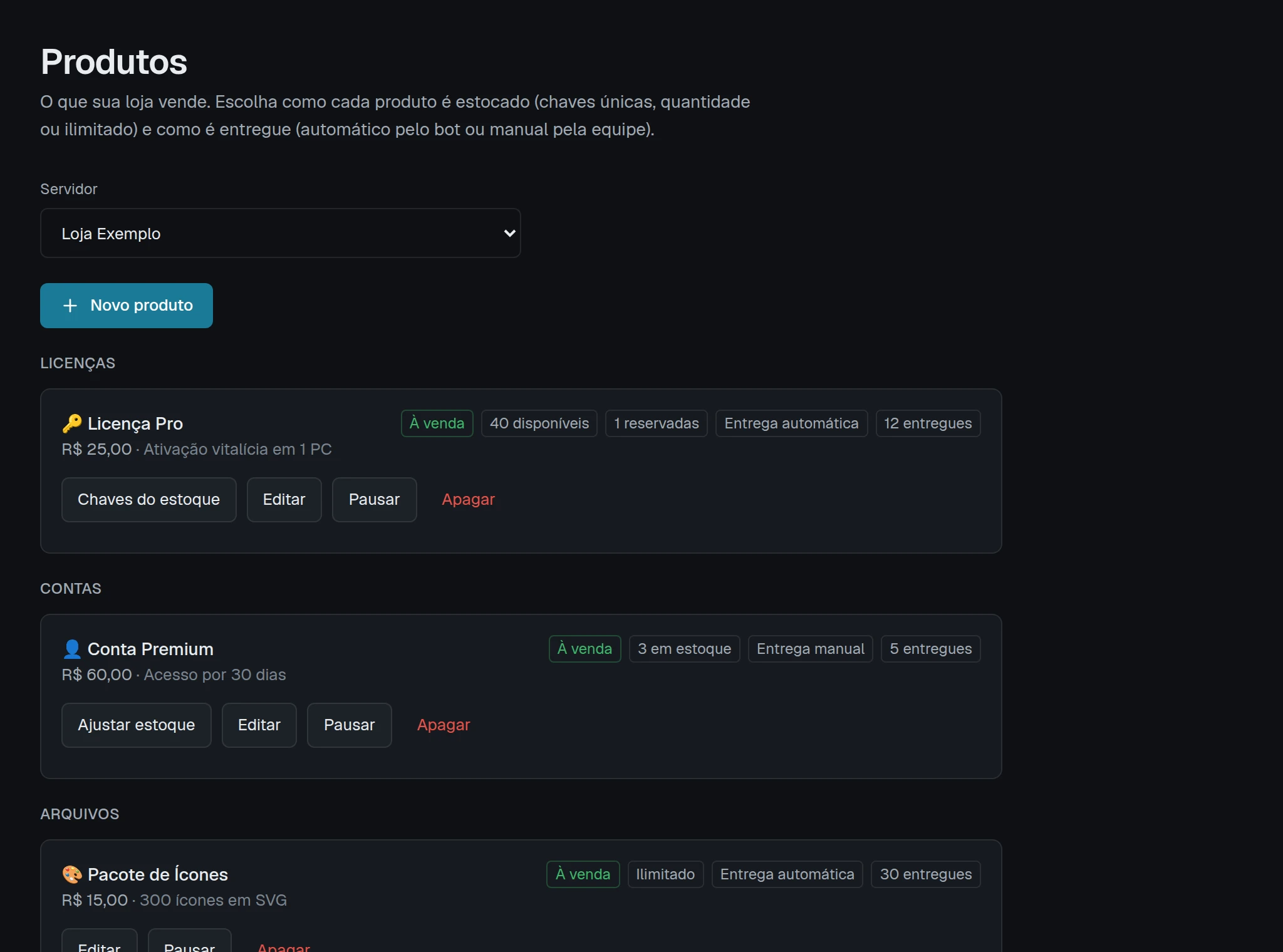Pause the Conta Premium product

click(x=350, y=725)
